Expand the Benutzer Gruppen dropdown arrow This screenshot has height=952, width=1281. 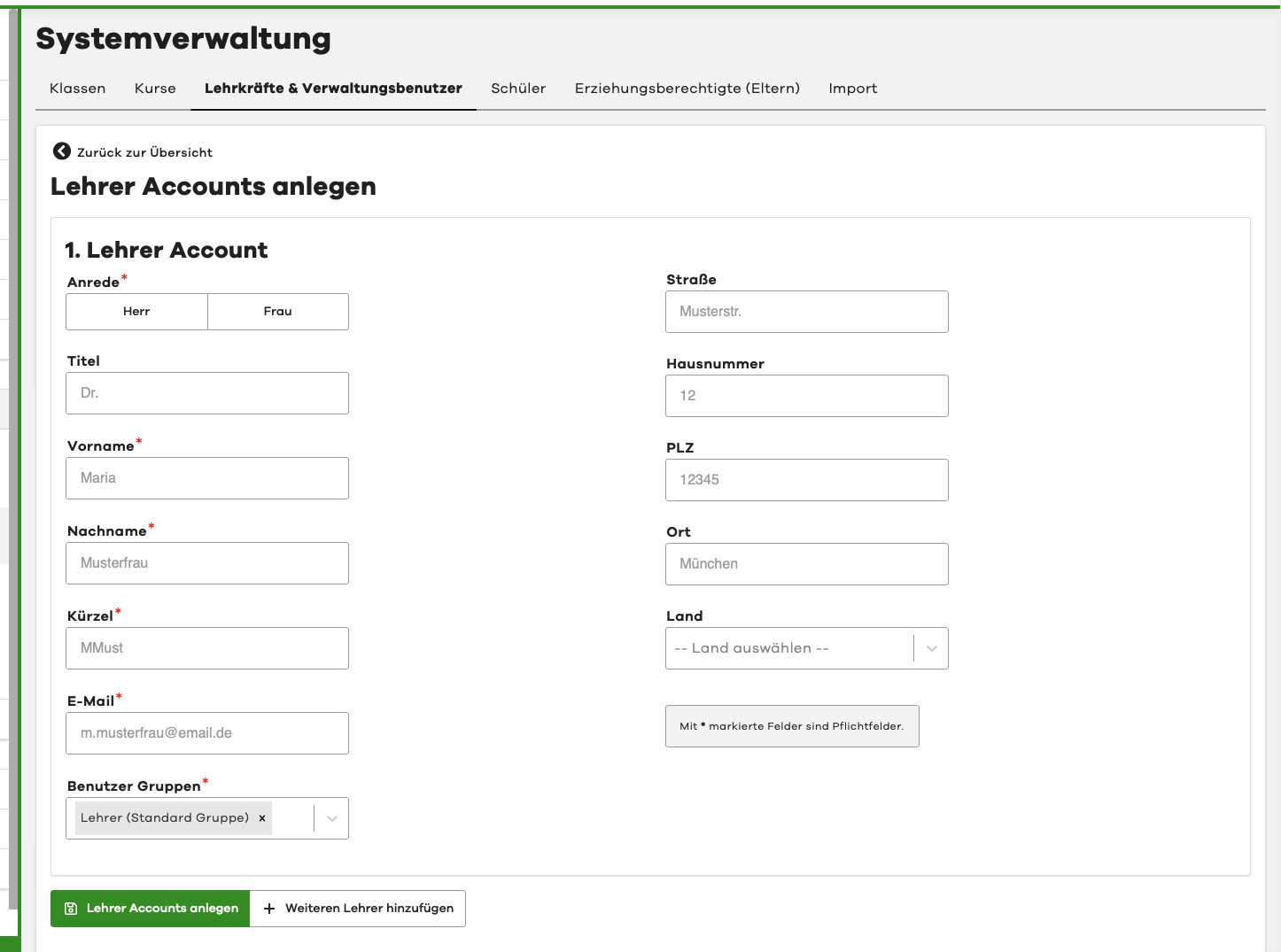332,818
